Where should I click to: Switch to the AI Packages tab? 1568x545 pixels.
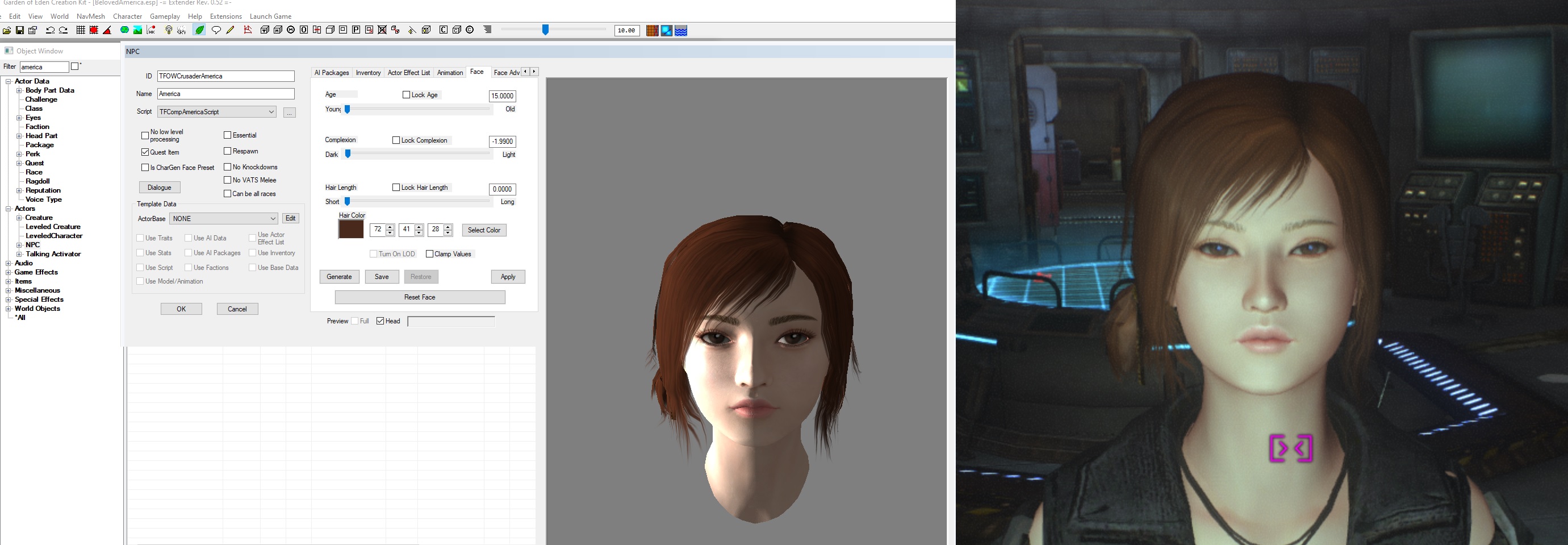(332, 73)
